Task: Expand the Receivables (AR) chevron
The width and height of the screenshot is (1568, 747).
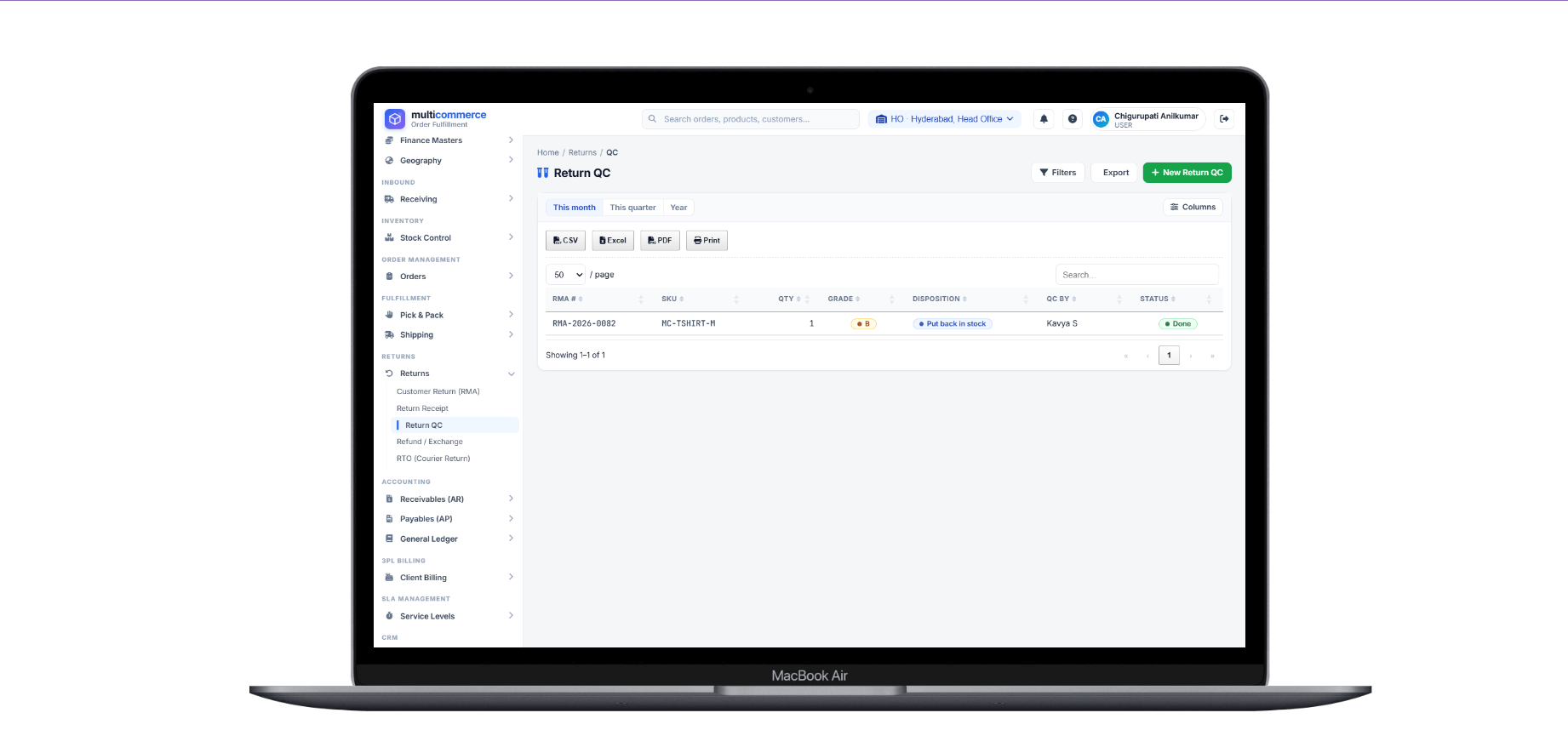Action: (x=511, y=499)
